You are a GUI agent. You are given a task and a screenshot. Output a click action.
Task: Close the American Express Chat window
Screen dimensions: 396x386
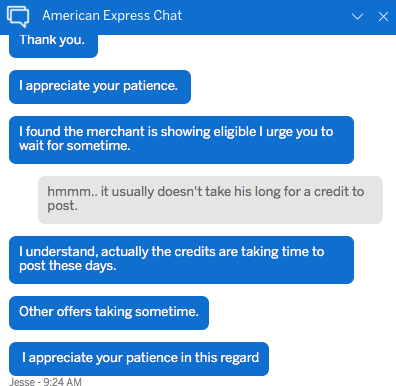click(383, 16)
